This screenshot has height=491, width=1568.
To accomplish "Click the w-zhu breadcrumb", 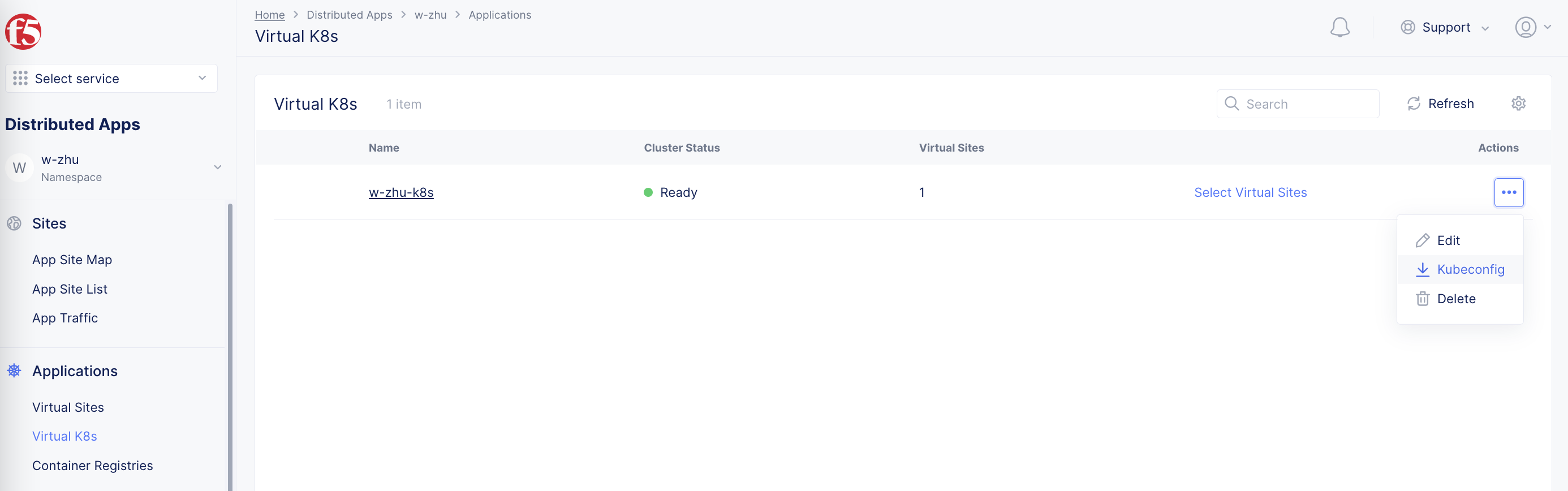I will 430,15.
